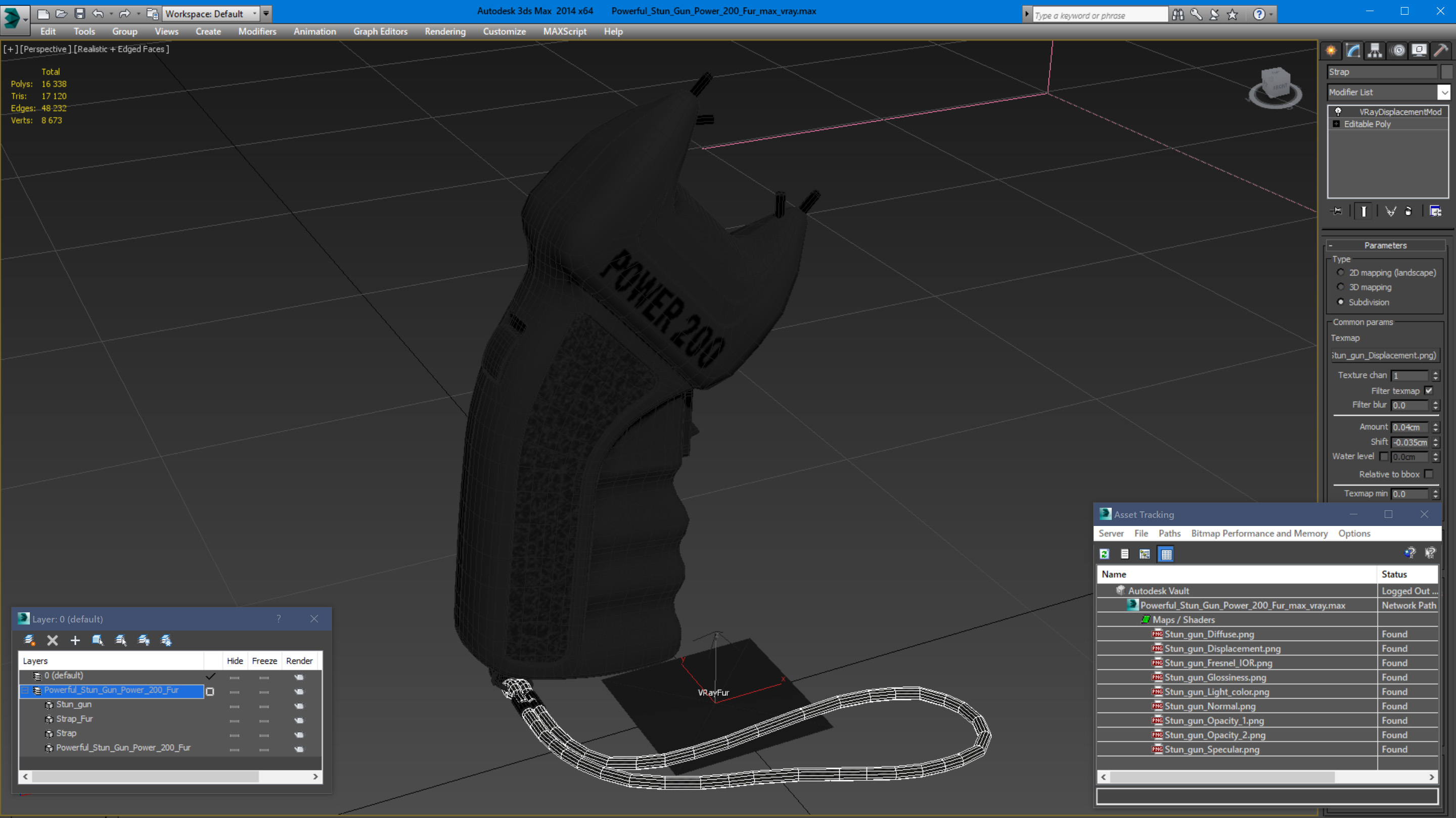The width and height of the screenshot is (1456, 818).
Task: Click the object color swatch beside Strap
Action: 1446,72
